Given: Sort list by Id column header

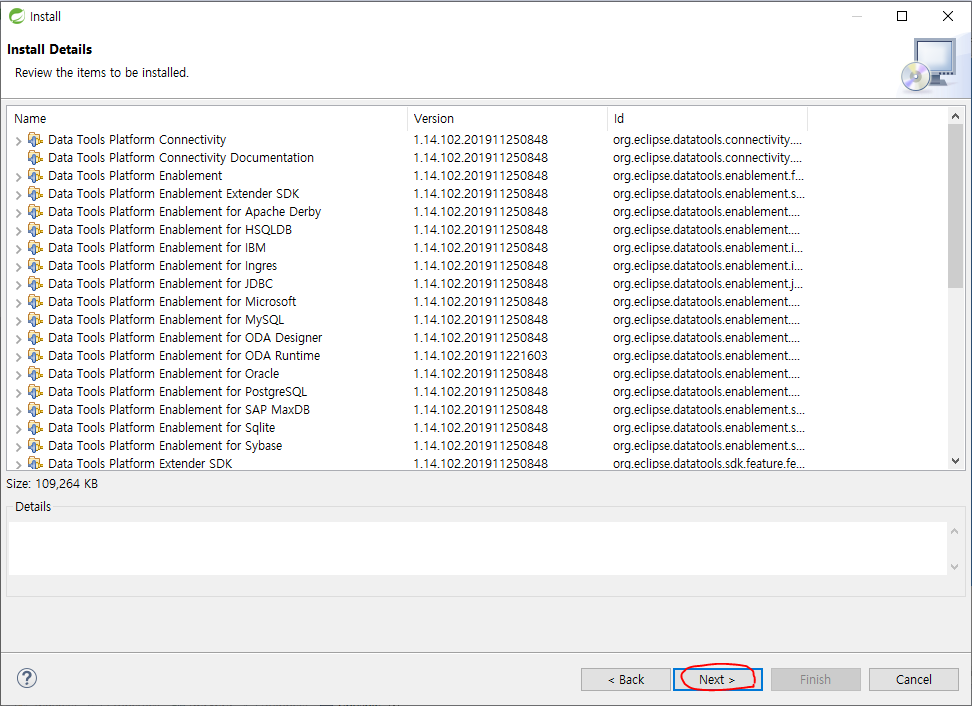Looking at the screenshot, I should (x=708, y=118).
